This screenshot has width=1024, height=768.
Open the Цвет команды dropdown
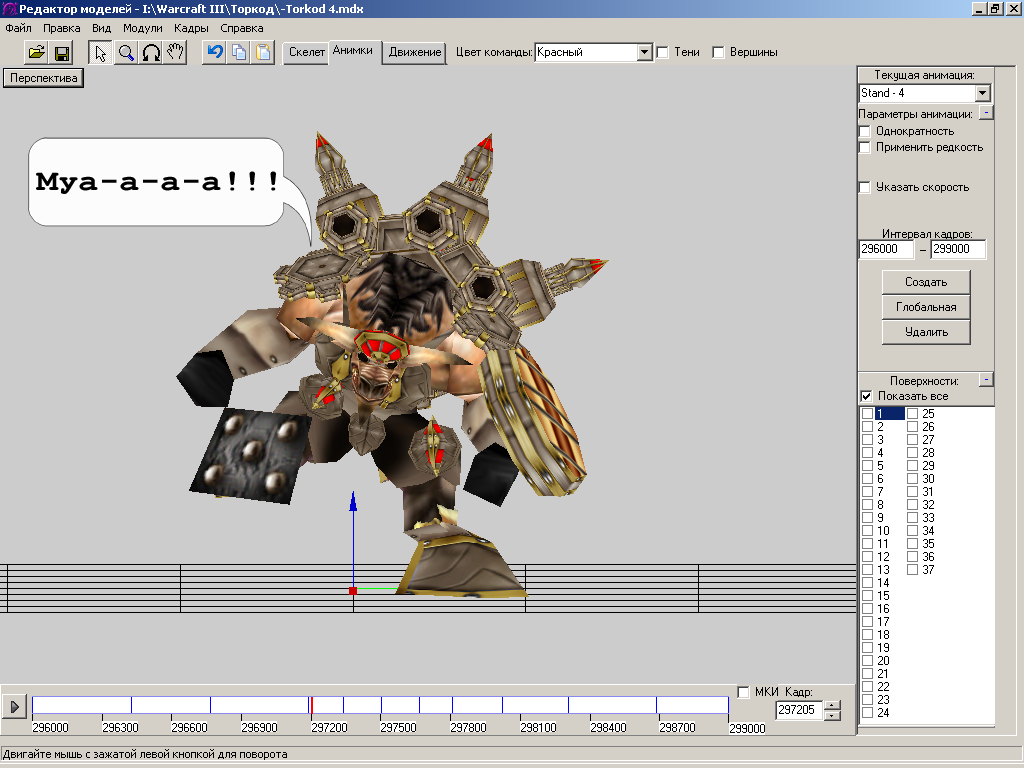pyautogui.click(x=645, y=52)
